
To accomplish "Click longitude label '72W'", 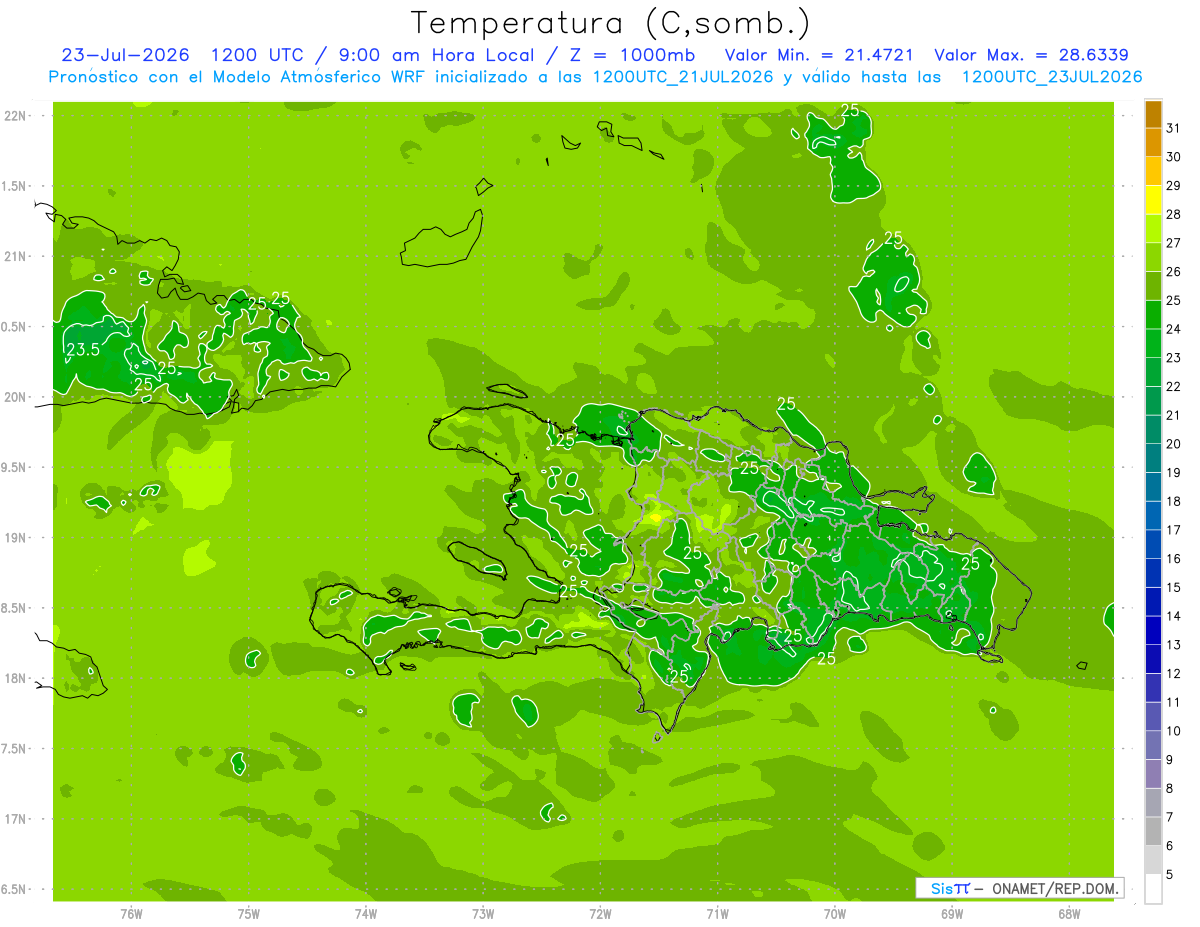I will [x=600, y=913].
